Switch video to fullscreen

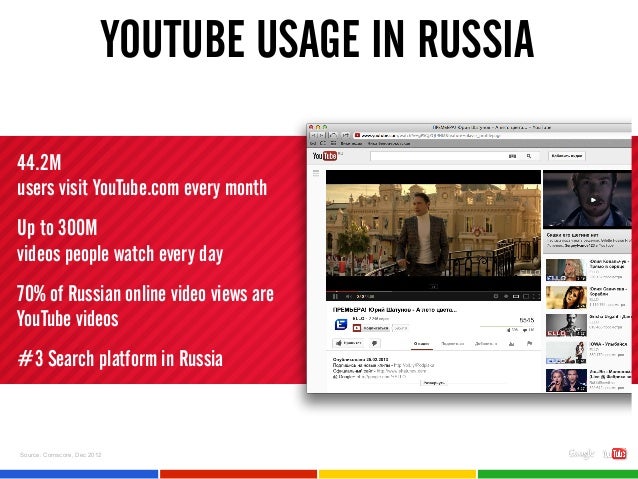click(536, 296)
